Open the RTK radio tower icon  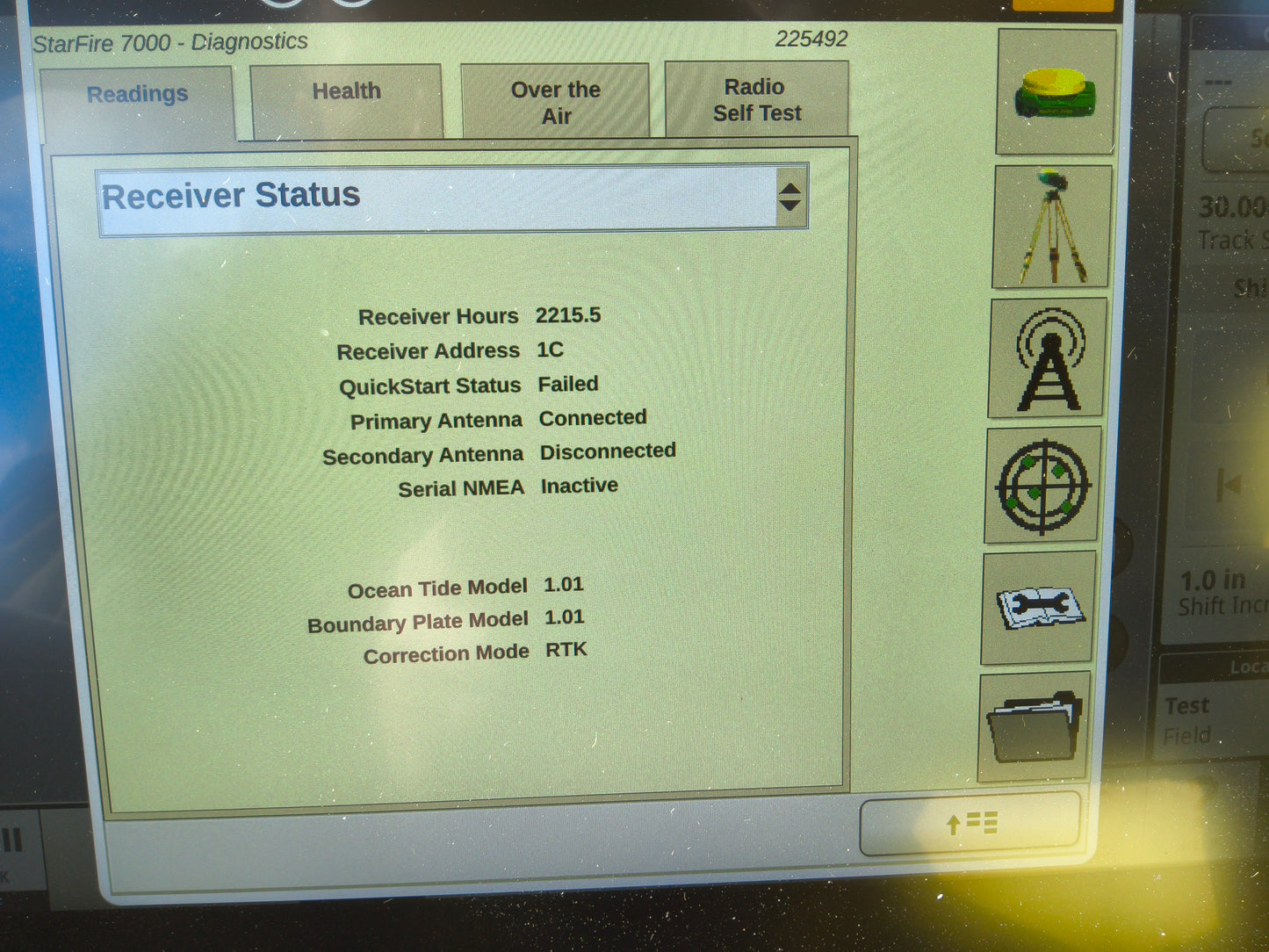tap(1047, 358)
